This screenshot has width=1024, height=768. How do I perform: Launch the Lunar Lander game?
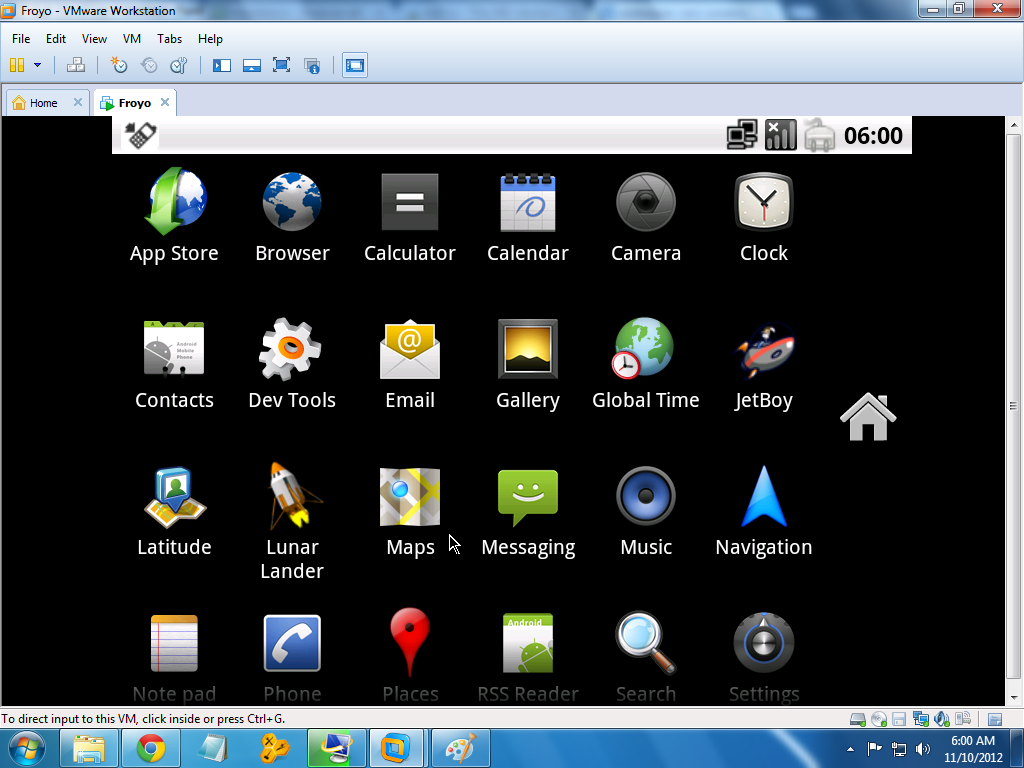[x=292, y=521]
